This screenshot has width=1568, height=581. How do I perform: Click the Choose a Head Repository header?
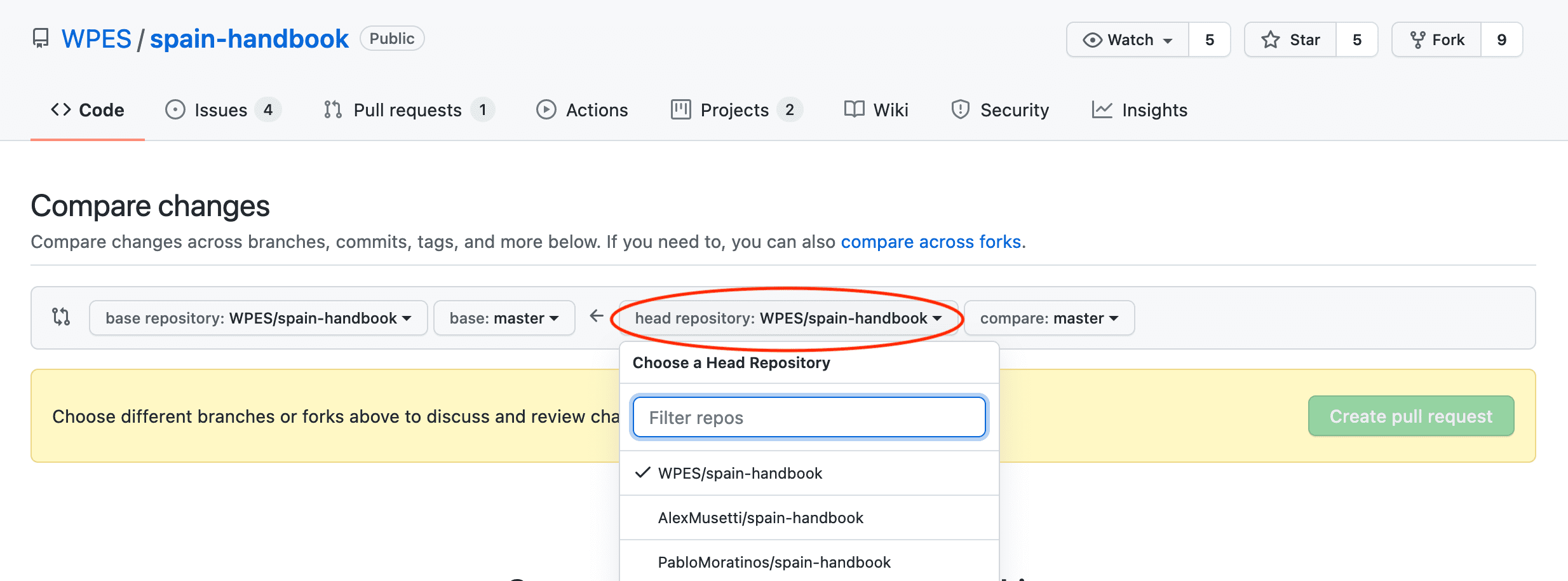tap(731, 362)
